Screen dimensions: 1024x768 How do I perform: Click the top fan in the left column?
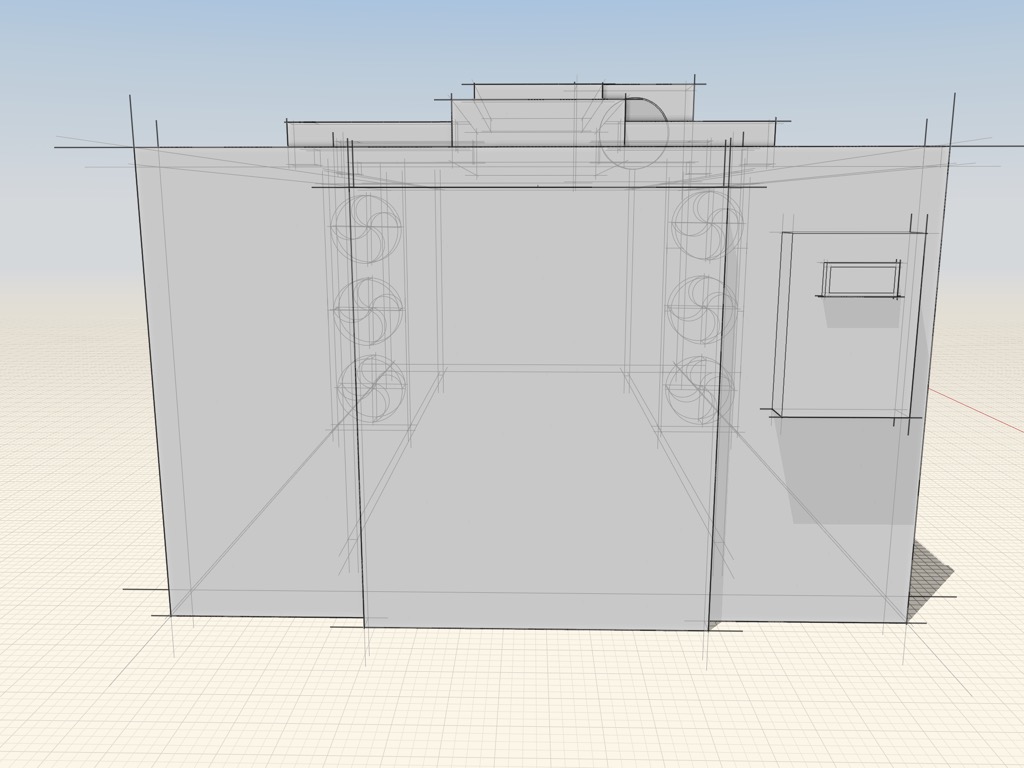pos(366,222)
